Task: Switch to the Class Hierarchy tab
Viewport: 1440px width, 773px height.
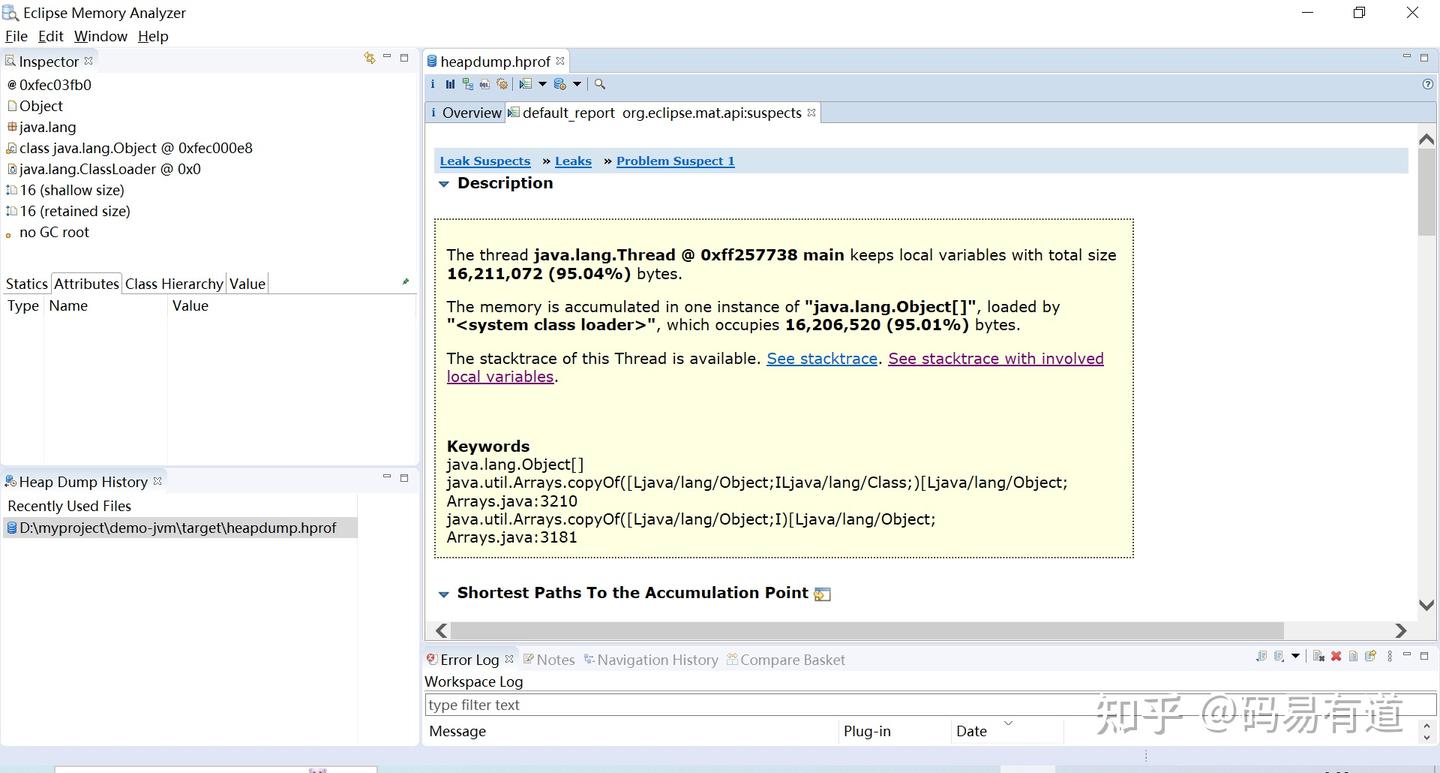Action: [x=174, y=284]
